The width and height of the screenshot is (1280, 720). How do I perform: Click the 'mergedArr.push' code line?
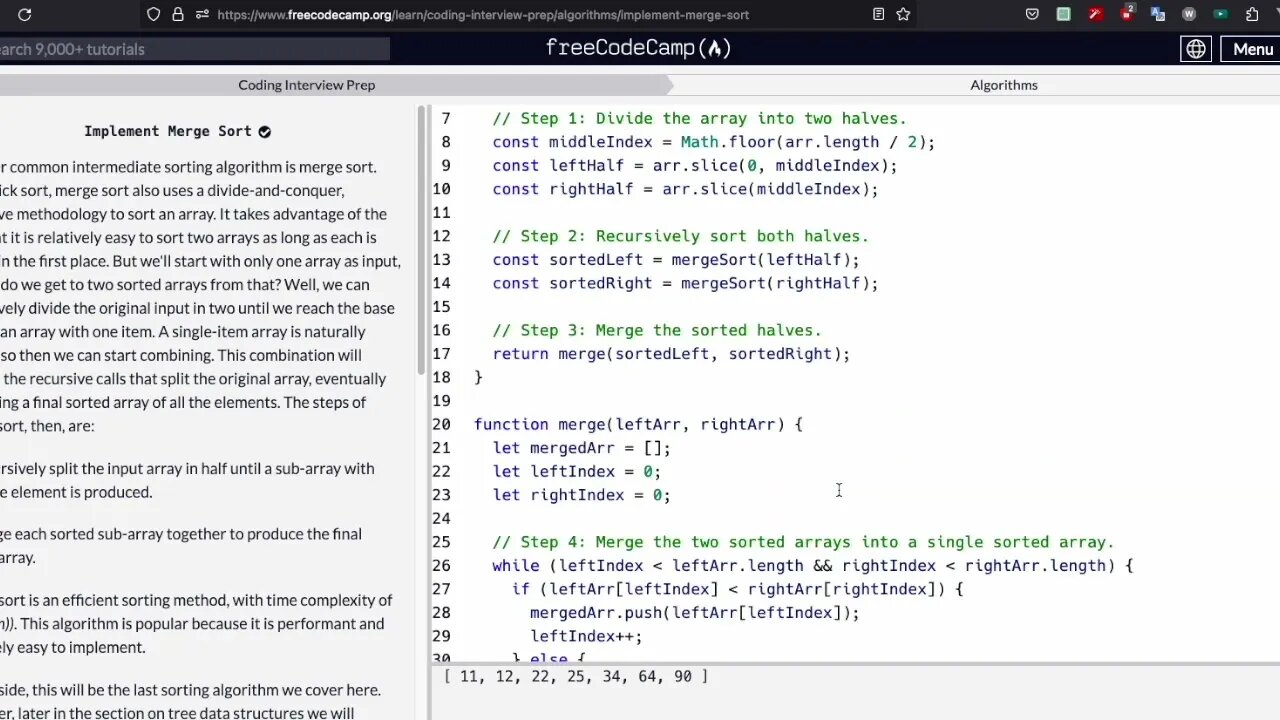pos(694,612)
